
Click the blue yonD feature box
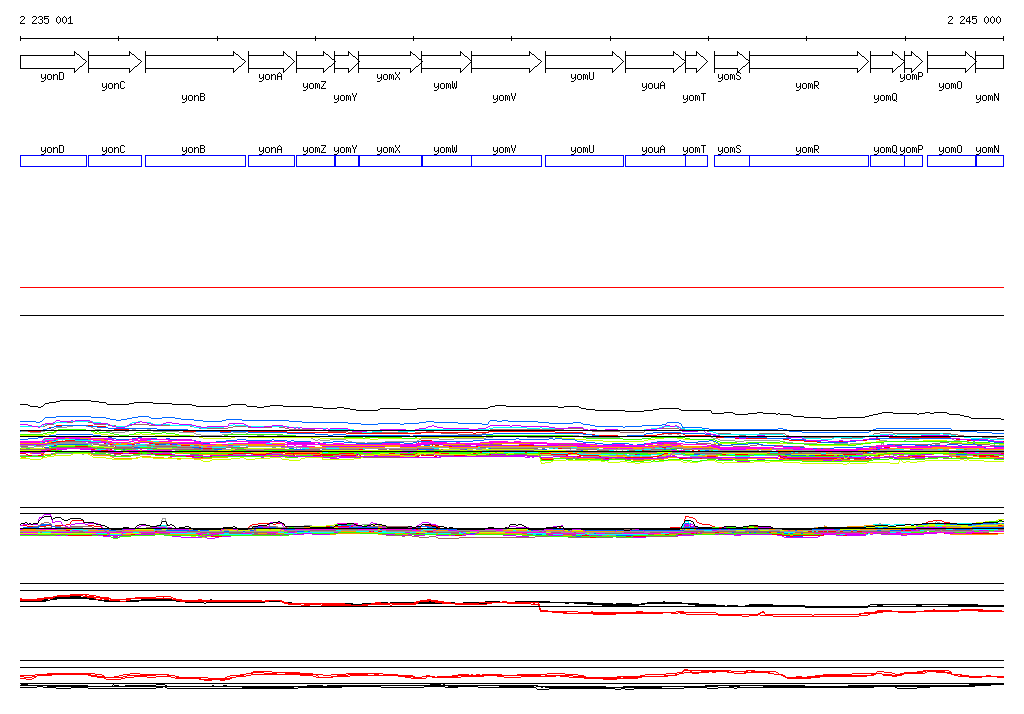point(54,161)
